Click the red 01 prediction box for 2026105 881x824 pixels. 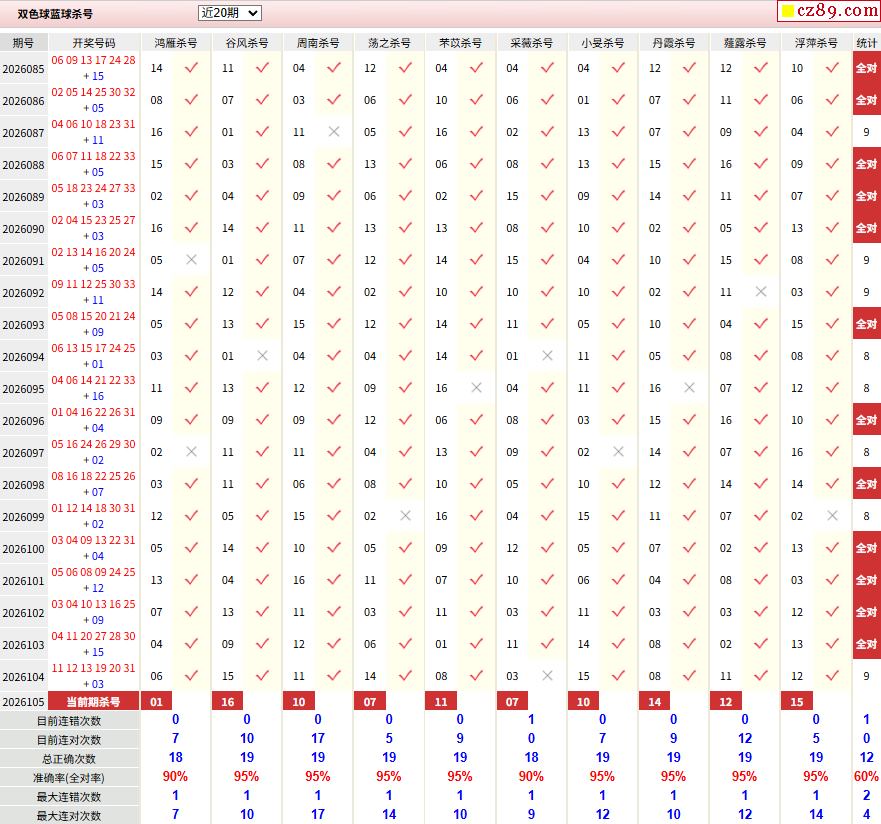tap(156, 702)
